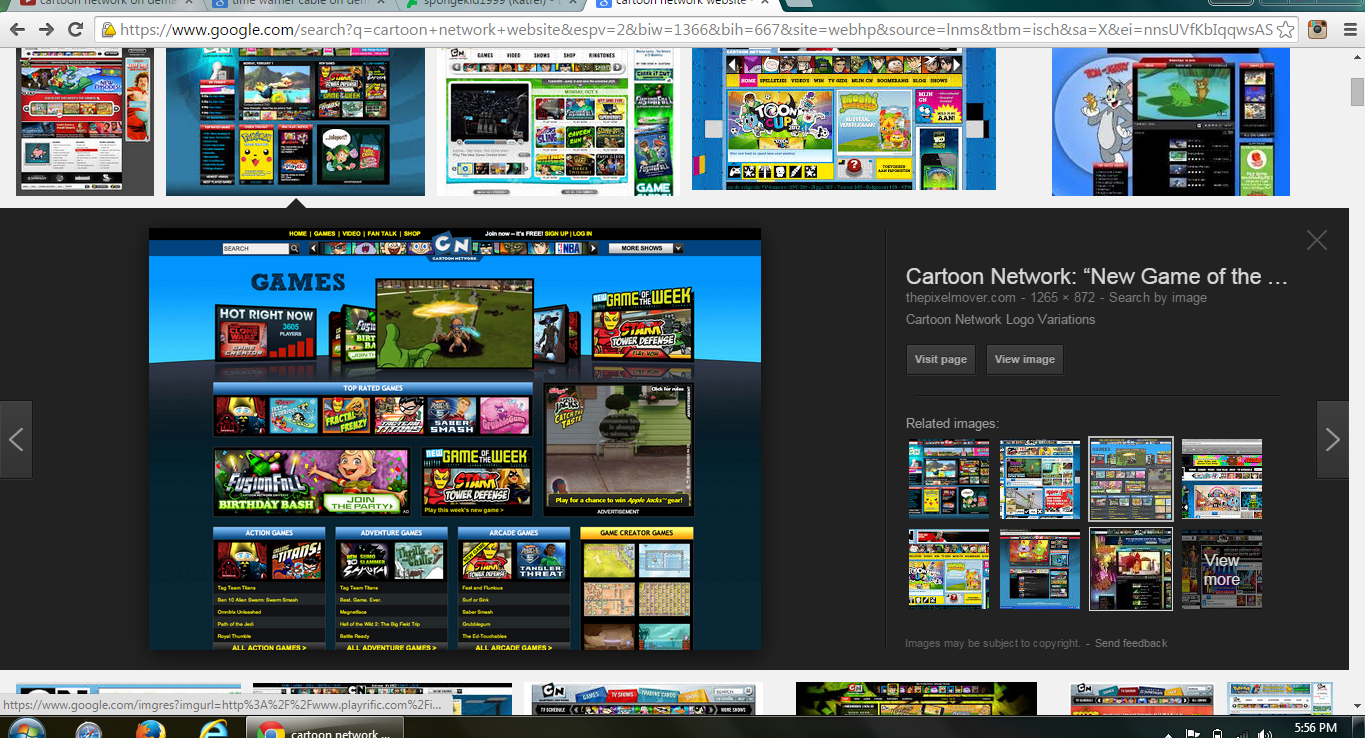Select first related image in top row

click(949, 478)
